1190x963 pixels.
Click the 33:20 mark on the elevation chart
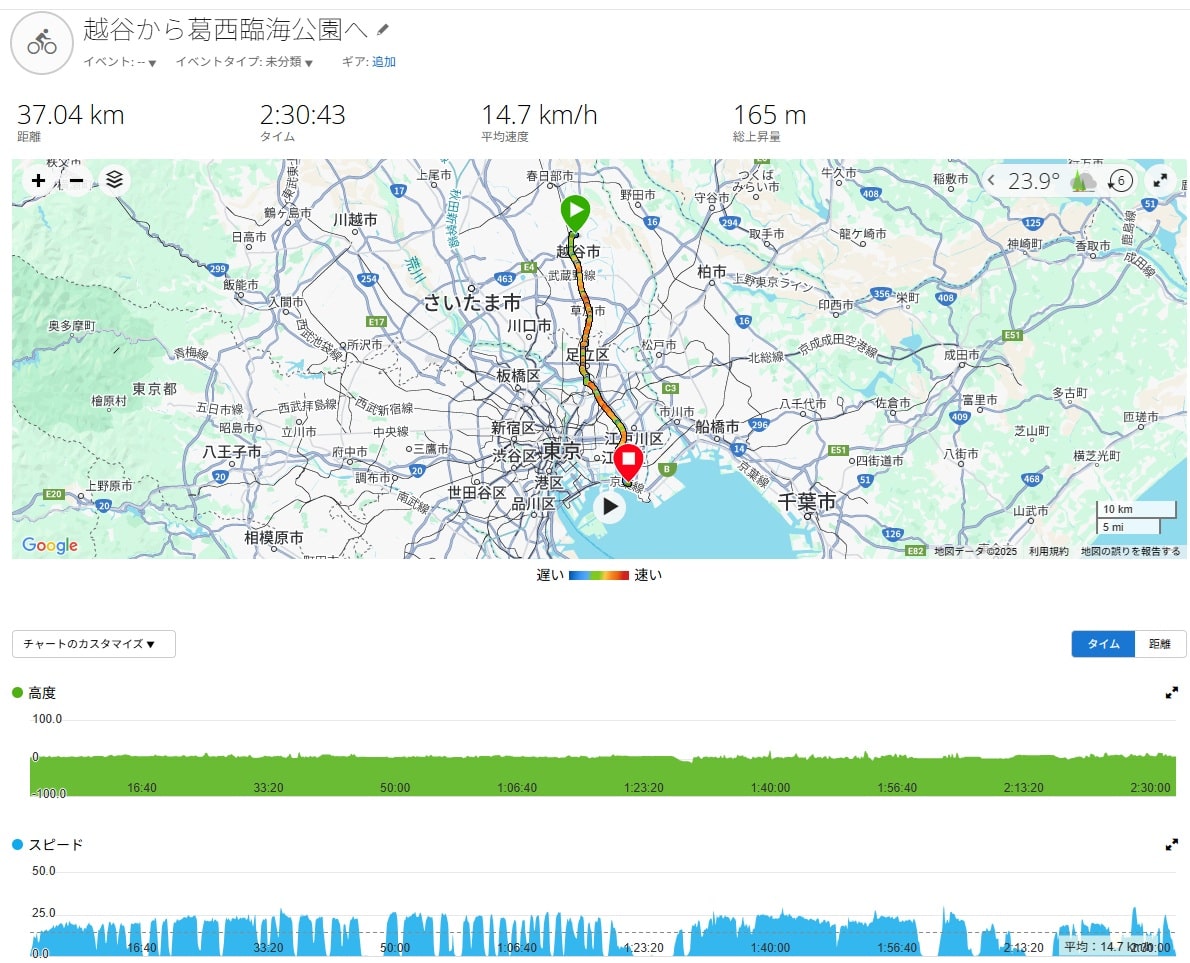click(268, 788)
